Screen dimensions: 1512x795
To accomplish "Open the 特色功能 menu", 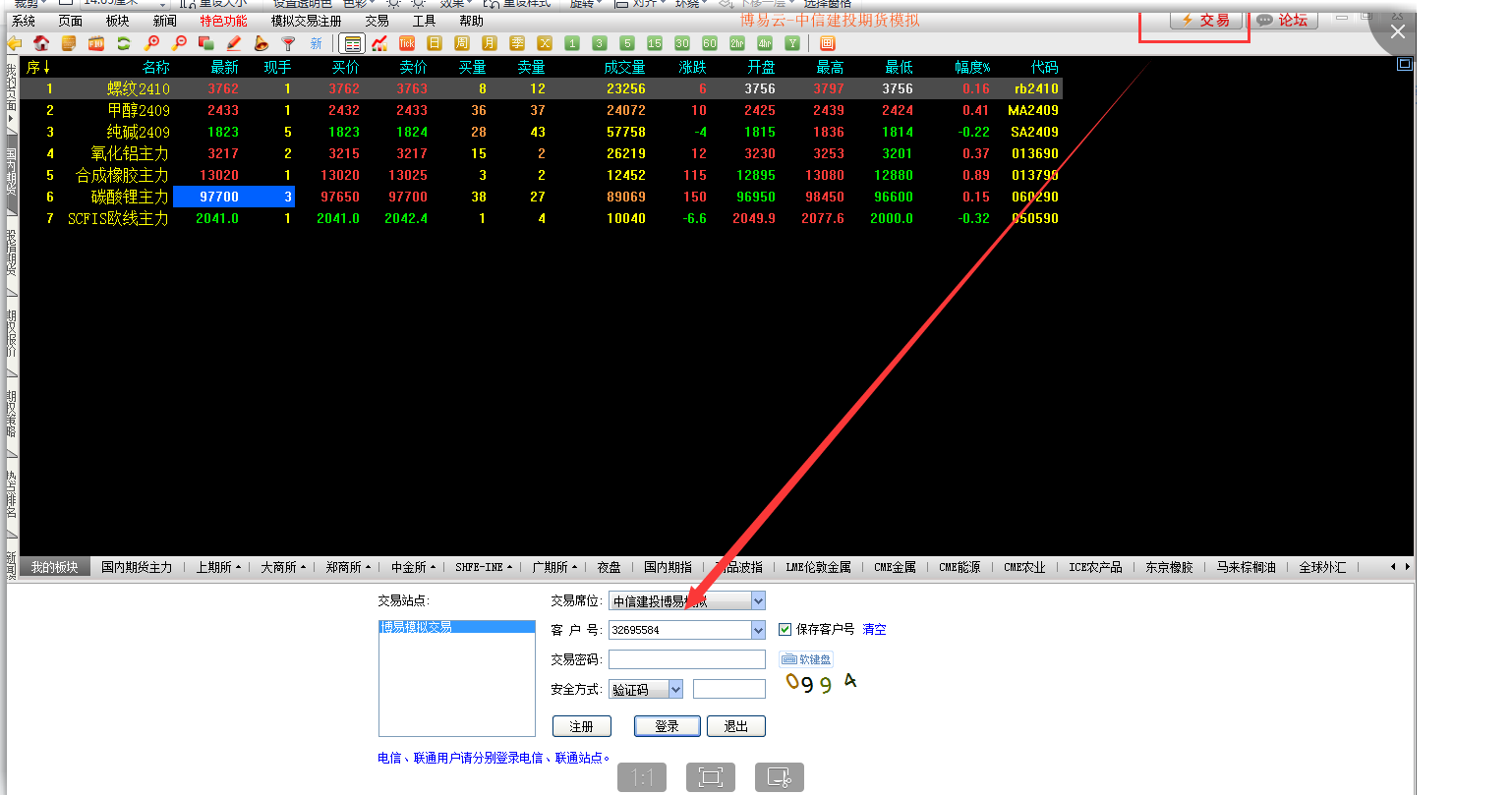I will click(x=223, y=21).
